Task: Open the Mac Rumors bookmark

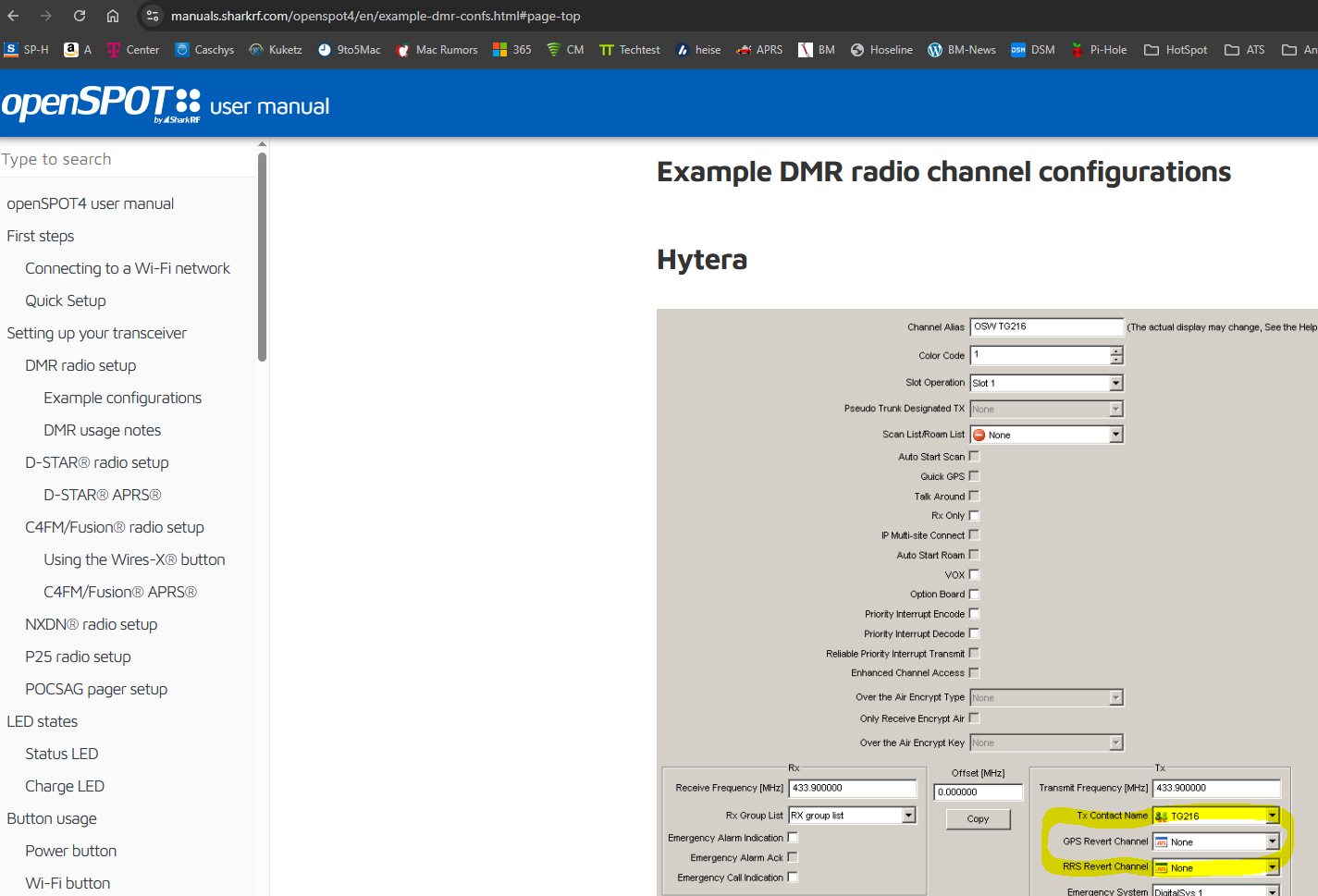Action: pos(437,50)
